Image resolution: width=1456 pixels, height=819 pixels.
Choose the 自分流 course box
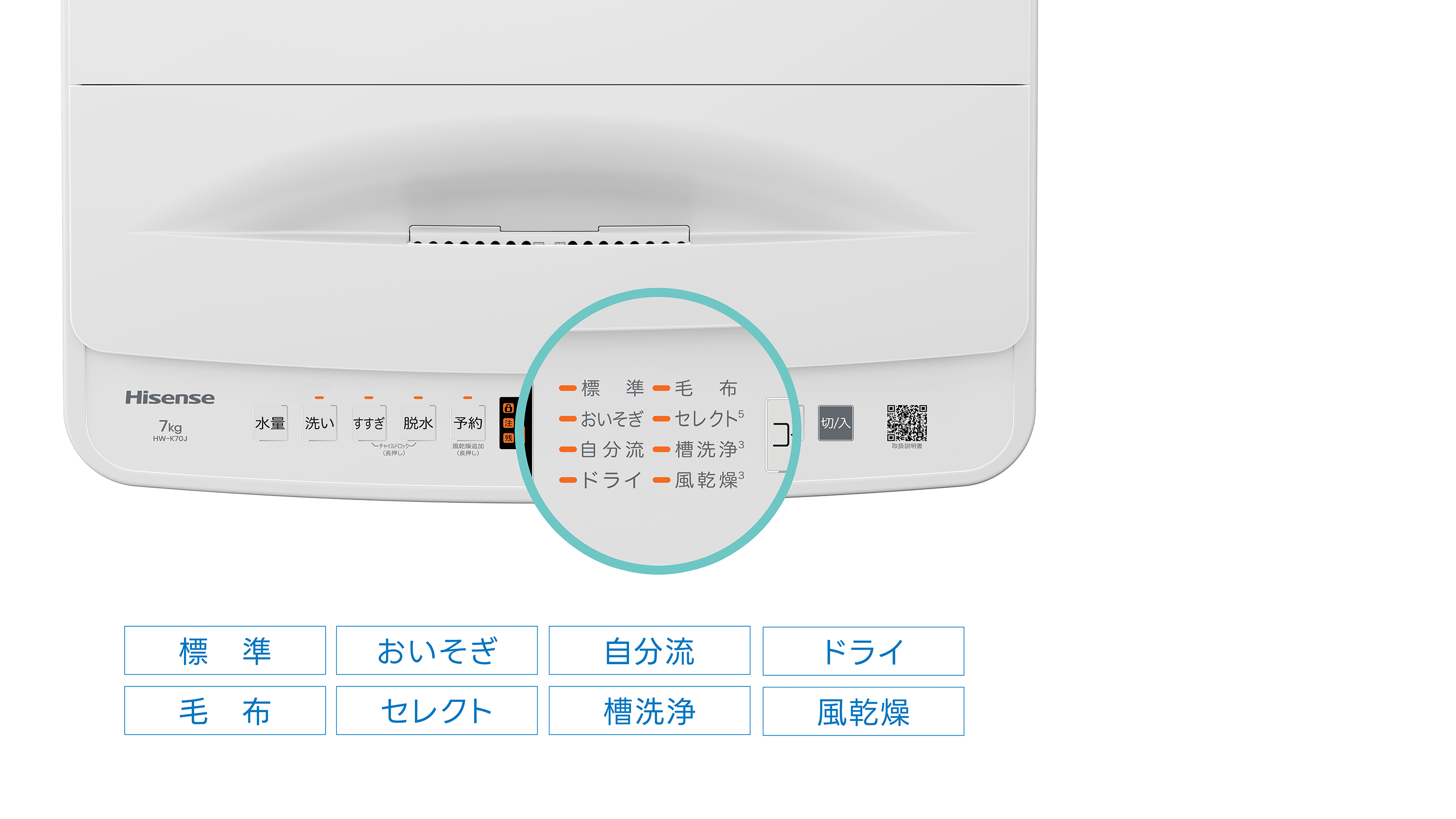point(649,650)
